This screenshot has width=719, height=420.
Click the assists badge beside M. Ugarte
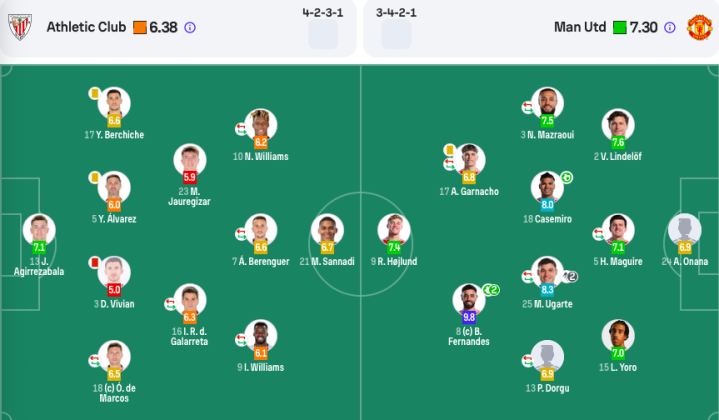(x=570, y=276)
